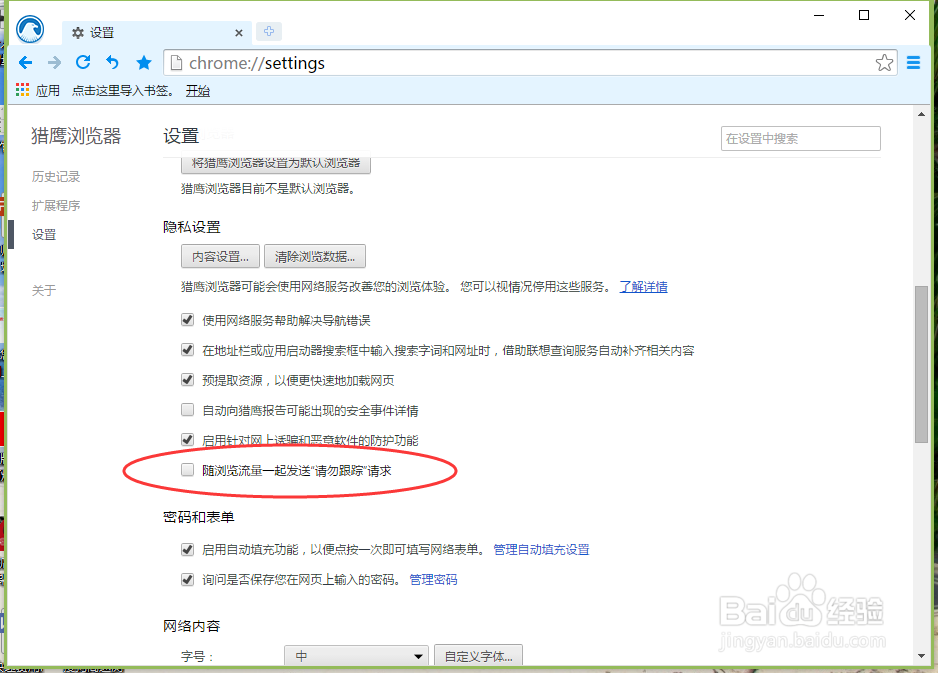938x673 pixels.
Task: Toggle 预提取资源 checkbox
Action: [187, 380]
